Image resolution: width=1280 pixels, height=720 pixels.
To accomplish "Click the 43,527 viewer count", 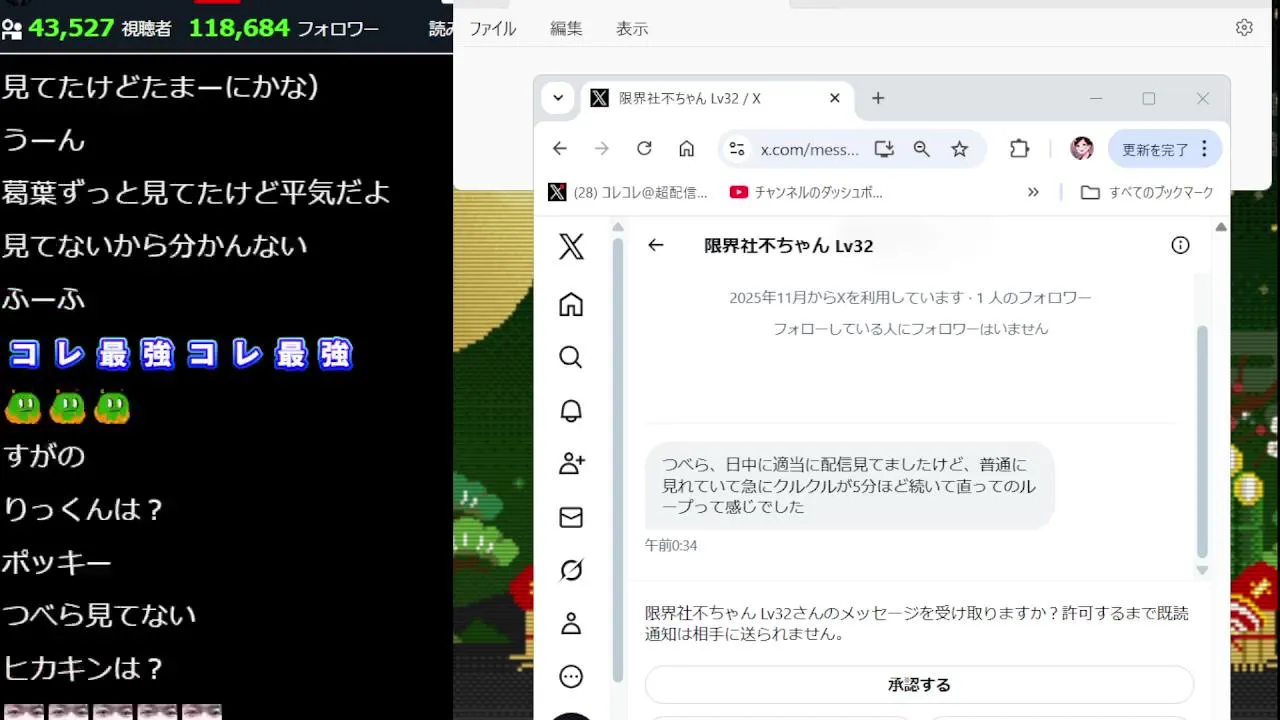I will 71,28.
